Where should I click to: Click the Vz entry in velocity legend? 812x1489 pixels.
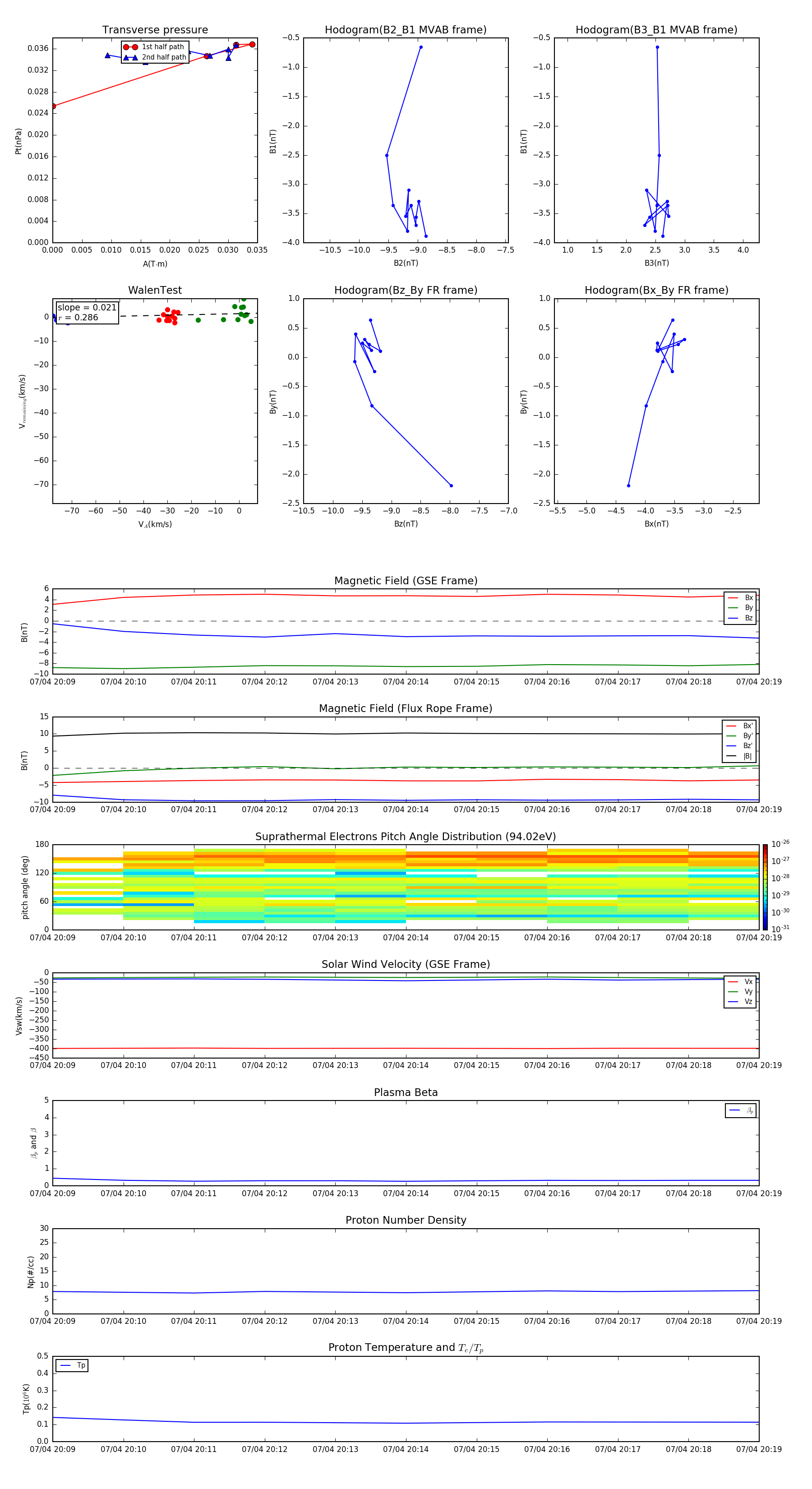coord(740,1002)
